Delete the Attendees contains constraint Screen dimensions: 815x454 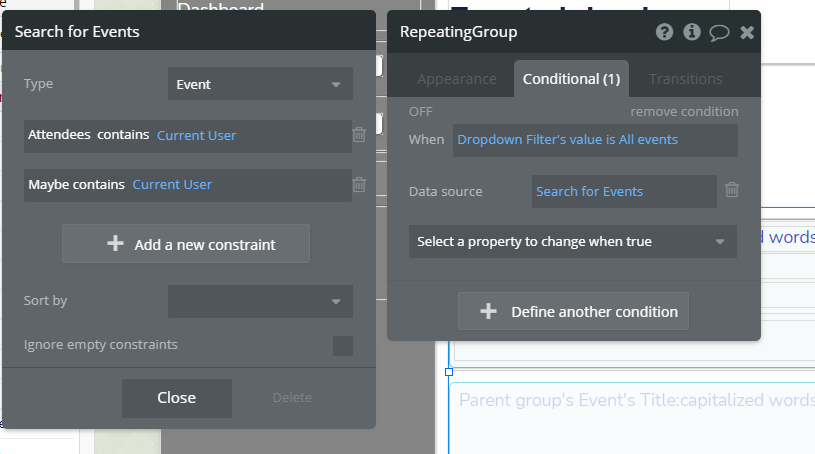(x=359, y=135)
